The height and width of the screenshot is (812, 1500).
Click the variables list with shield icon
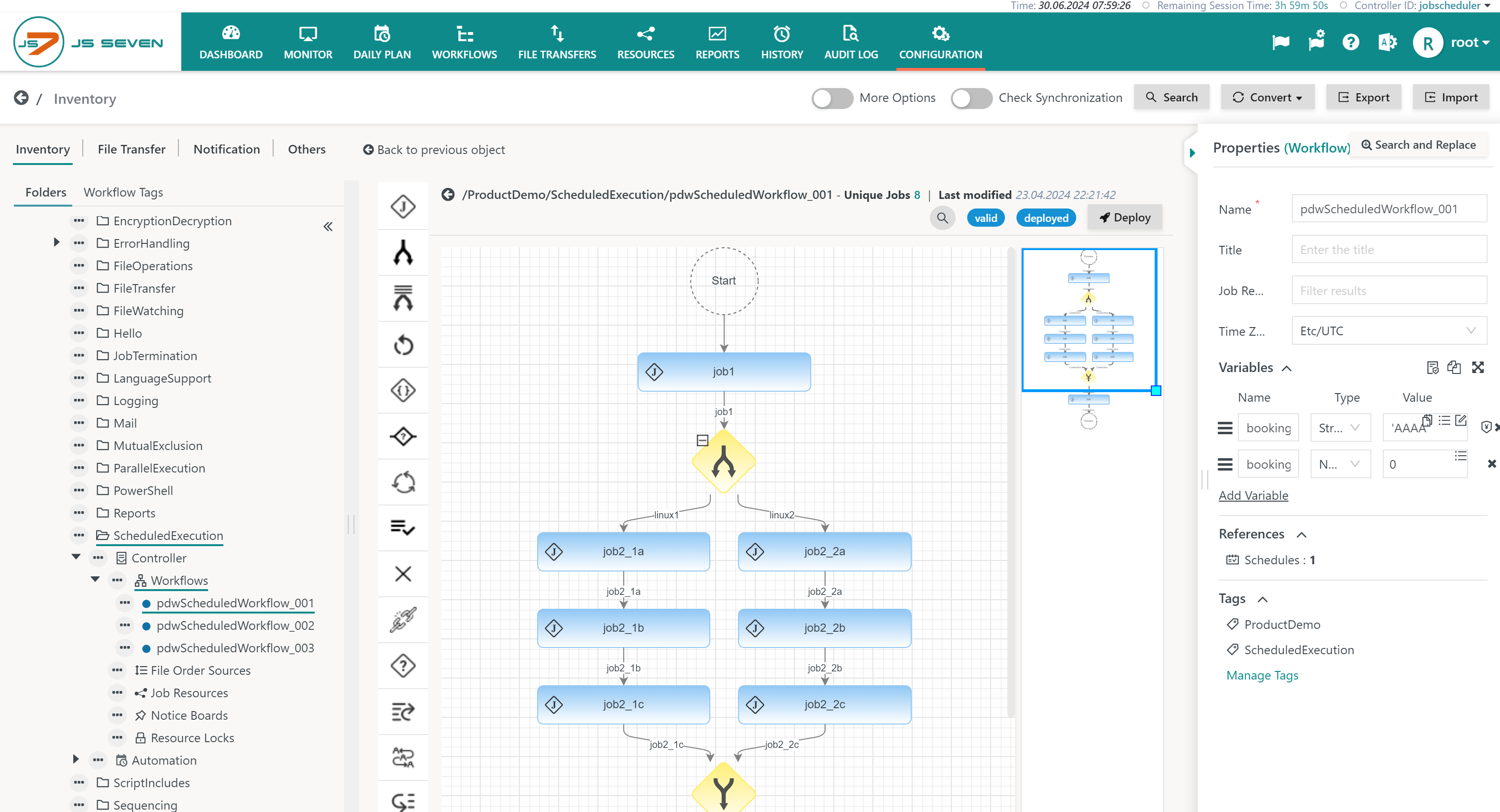1433,367
